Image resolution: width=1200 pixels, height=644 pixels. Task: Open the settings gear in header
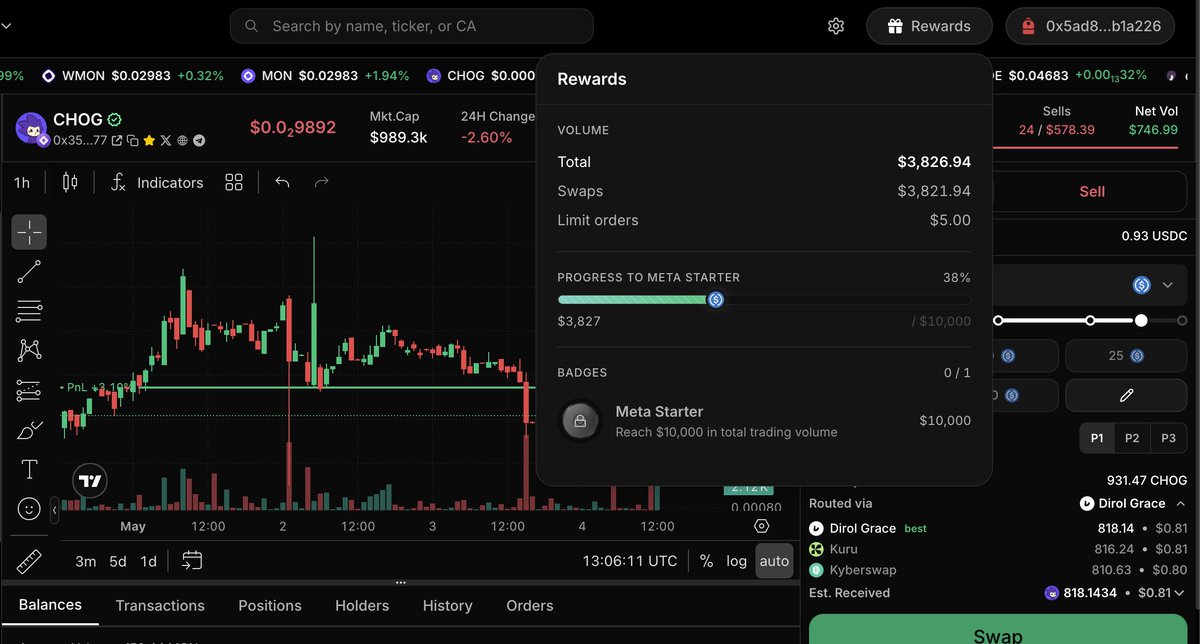pyautogui.click(x=836, y=26)
